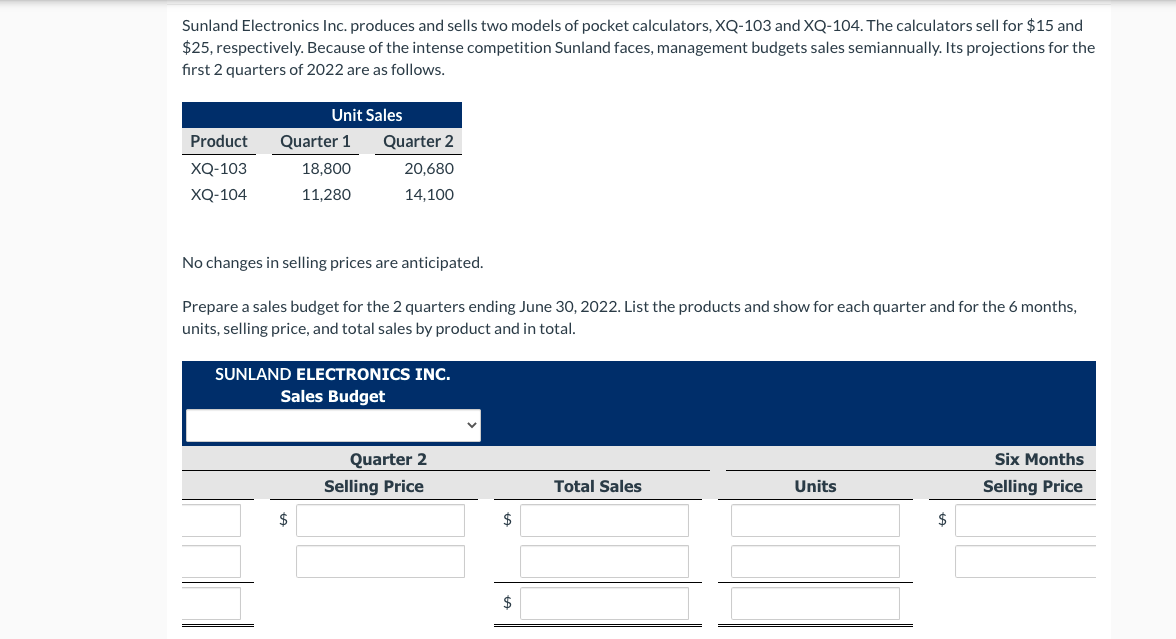Click the Unit Sales table header
This screenshot has height=639, width=1176.
tap(367, 116)
